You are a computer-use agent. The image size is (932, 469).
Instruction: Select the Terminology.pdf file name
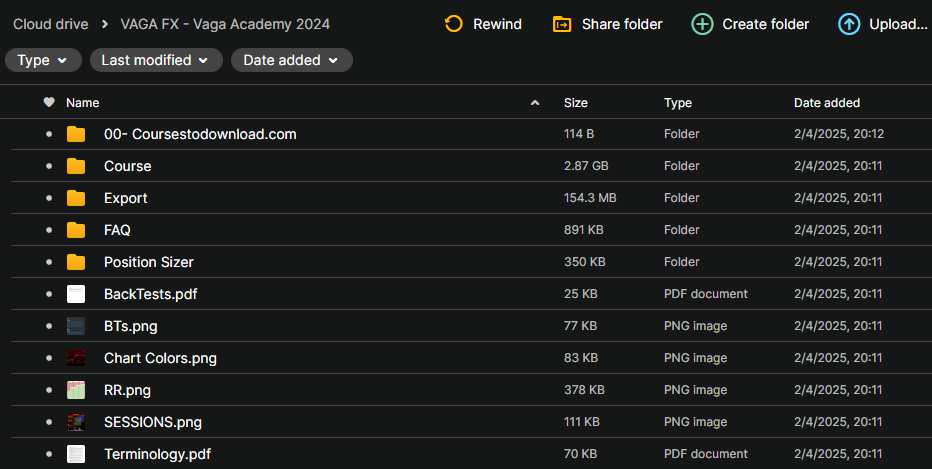point(158,454)
